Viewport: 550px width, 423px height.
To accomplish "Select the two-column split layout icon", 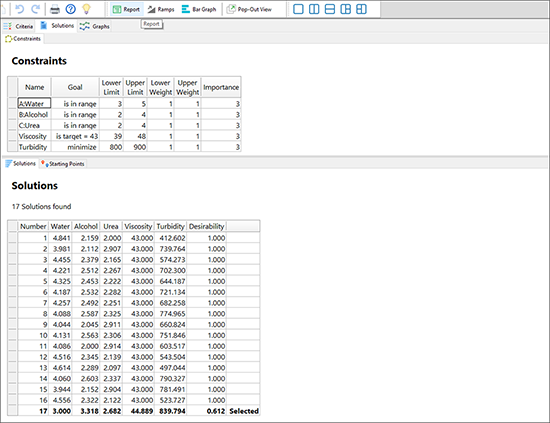I will click(314, 9).
